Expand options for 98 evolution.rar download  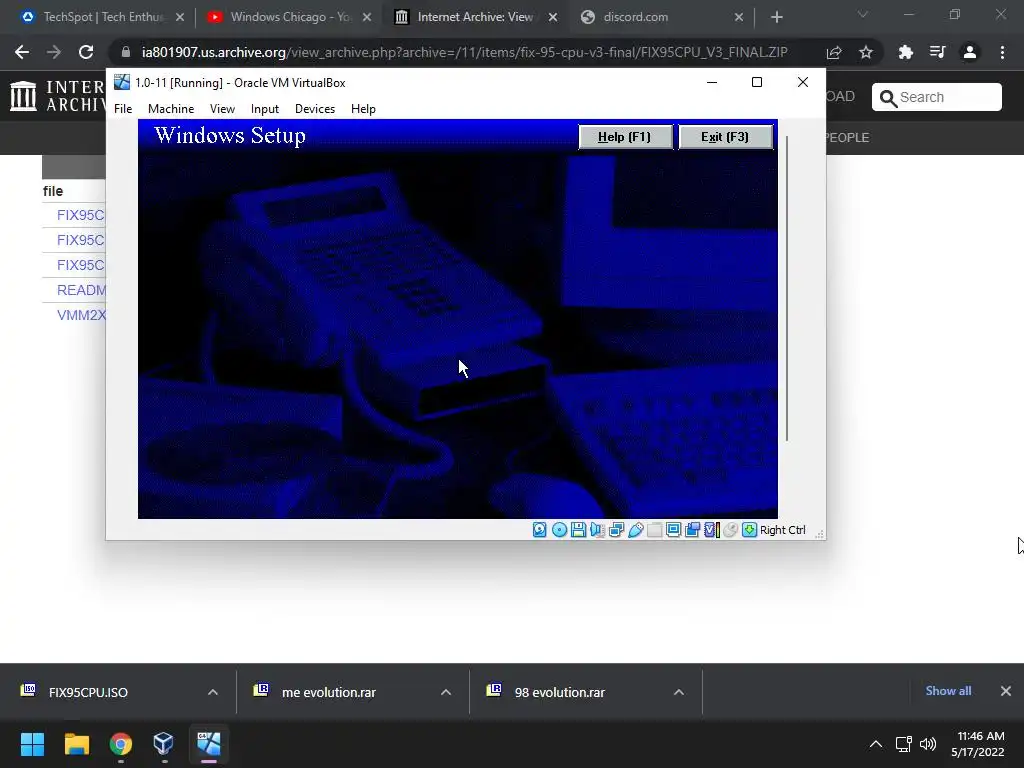[679, 692]
